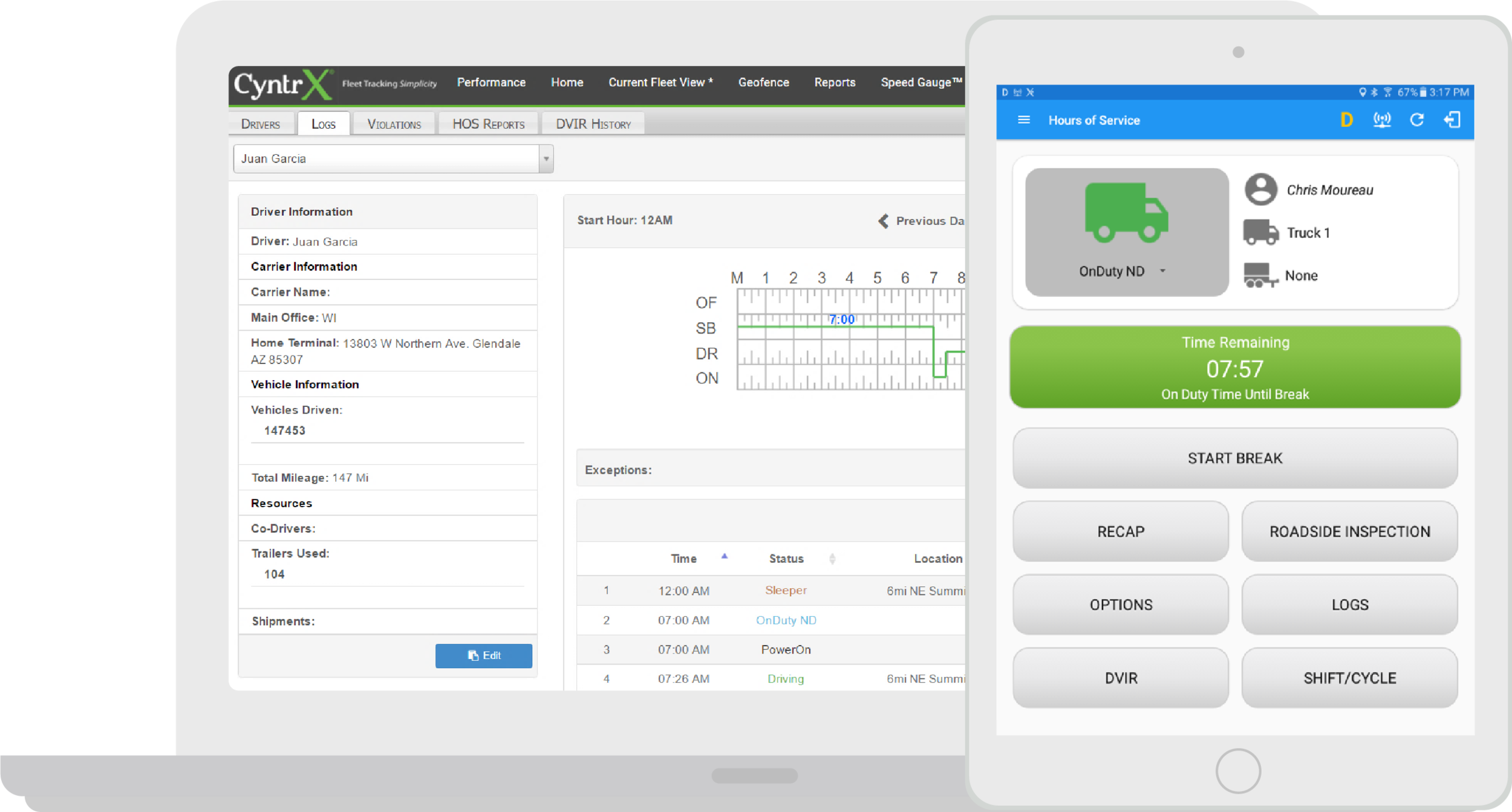Open the DVIR History tab
The image size is (1512, 812).
pyautogui.click(x=591, y=123)
